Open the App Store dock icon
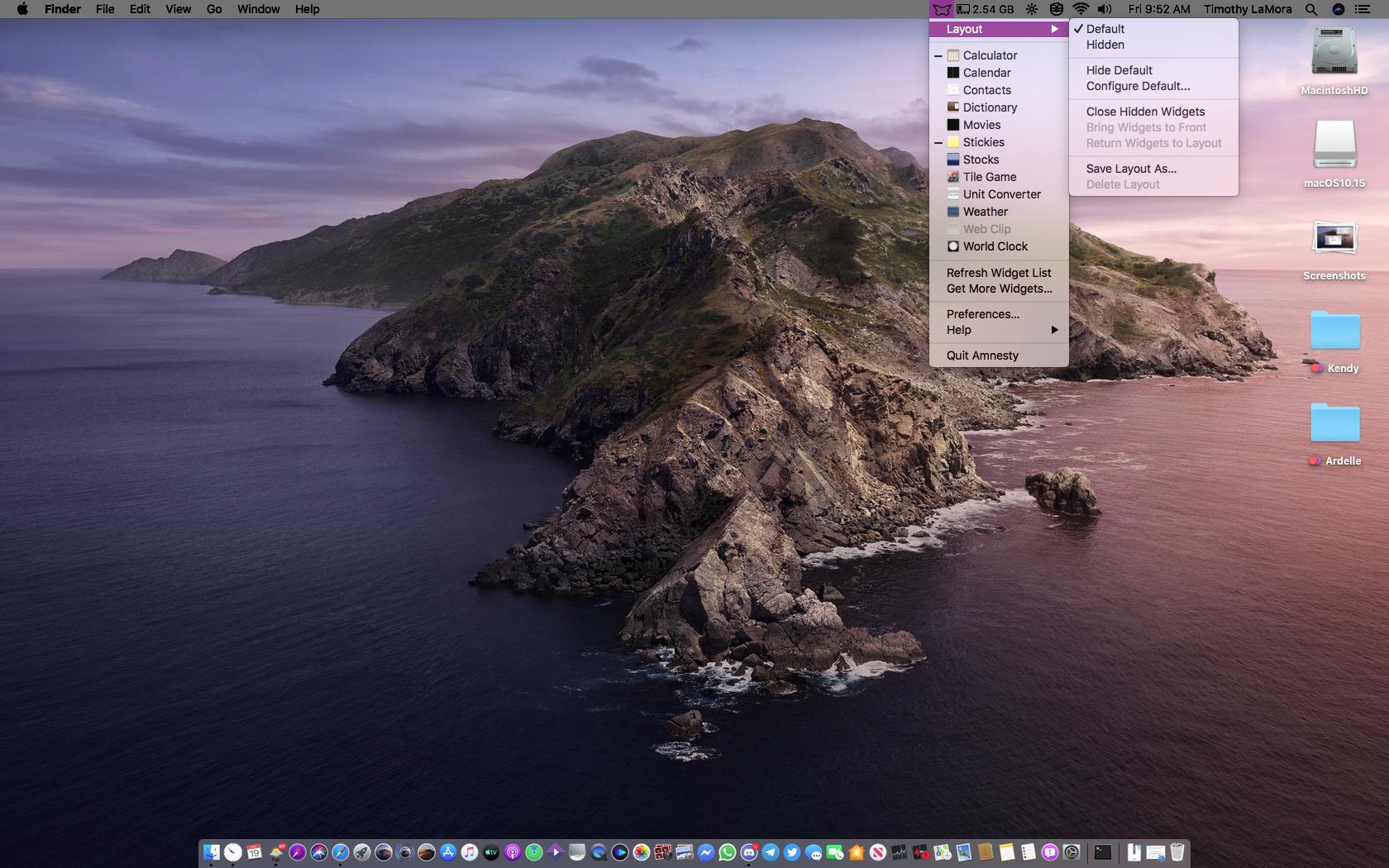 click(x=448, y=852)
